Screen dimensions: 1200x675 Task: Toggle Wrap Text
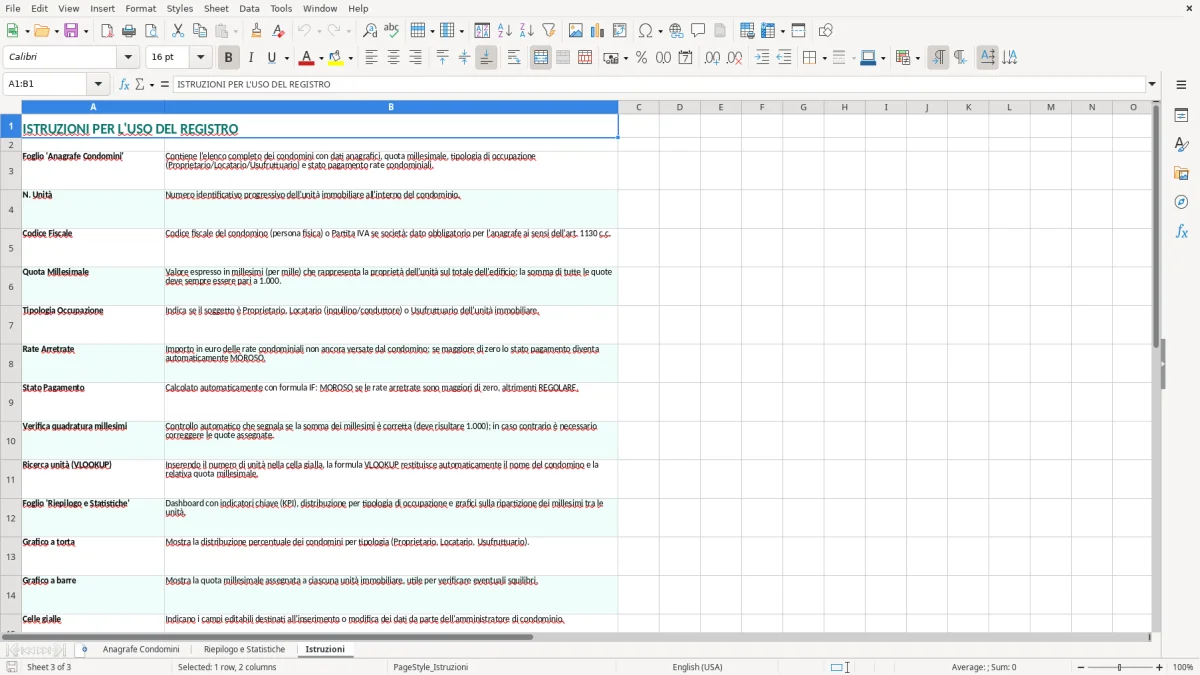[514, 58]
